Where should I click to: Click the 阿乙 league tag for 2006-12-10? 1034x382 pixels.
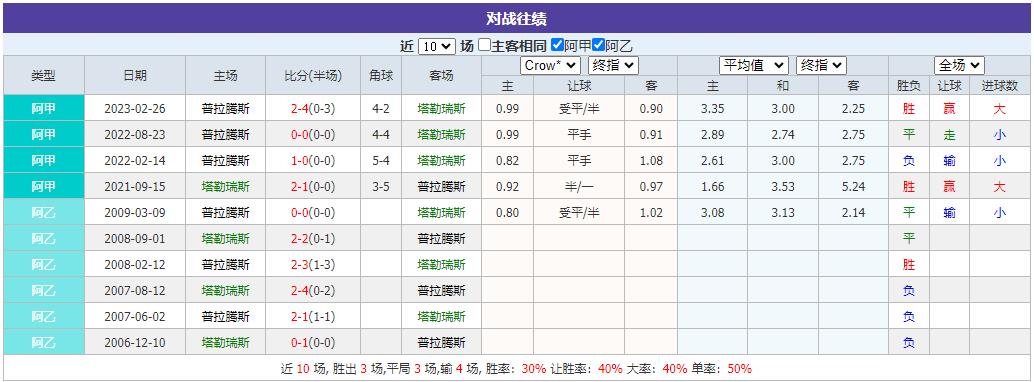[44, 343]
